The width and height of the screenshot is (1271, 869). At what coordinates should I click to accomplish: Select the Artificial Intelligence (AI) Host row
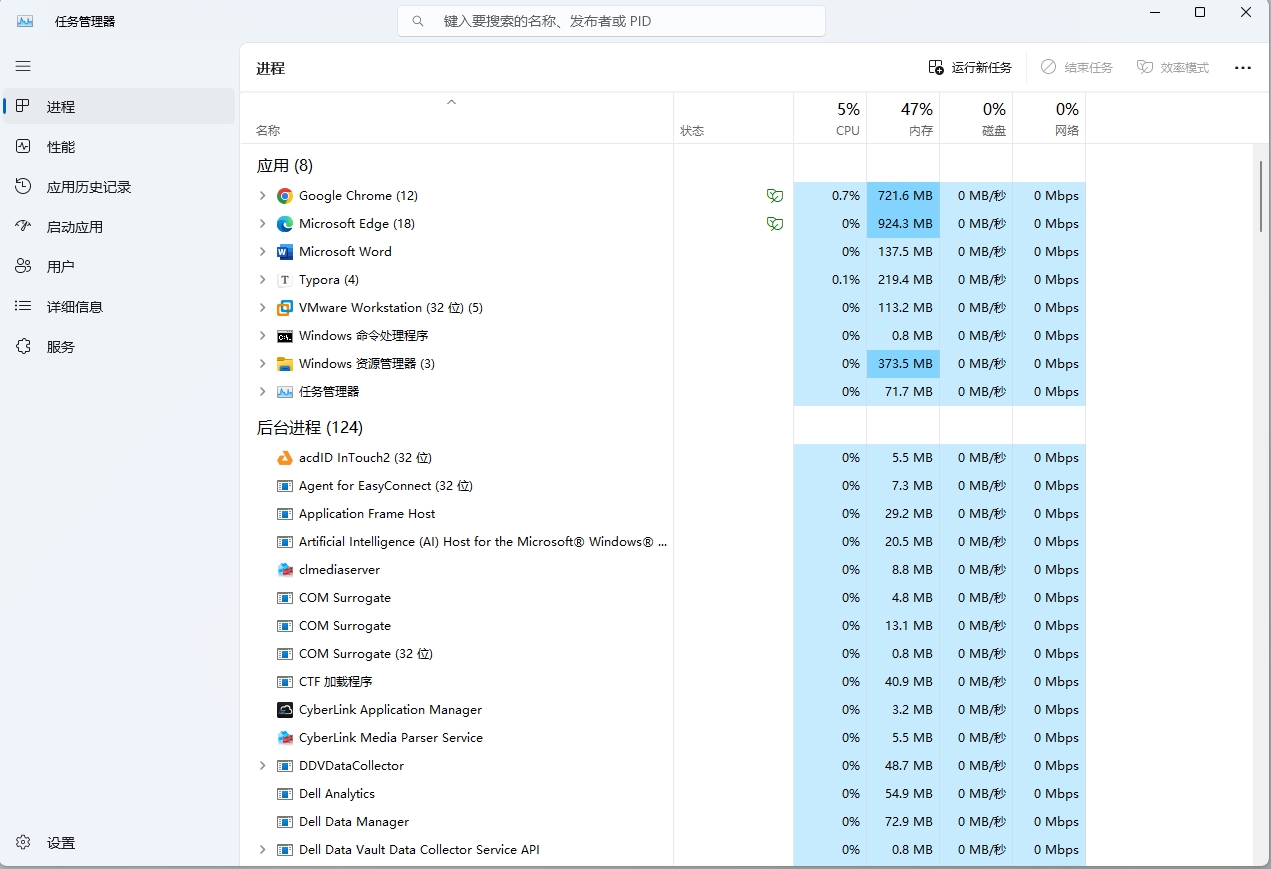(663, 542)
